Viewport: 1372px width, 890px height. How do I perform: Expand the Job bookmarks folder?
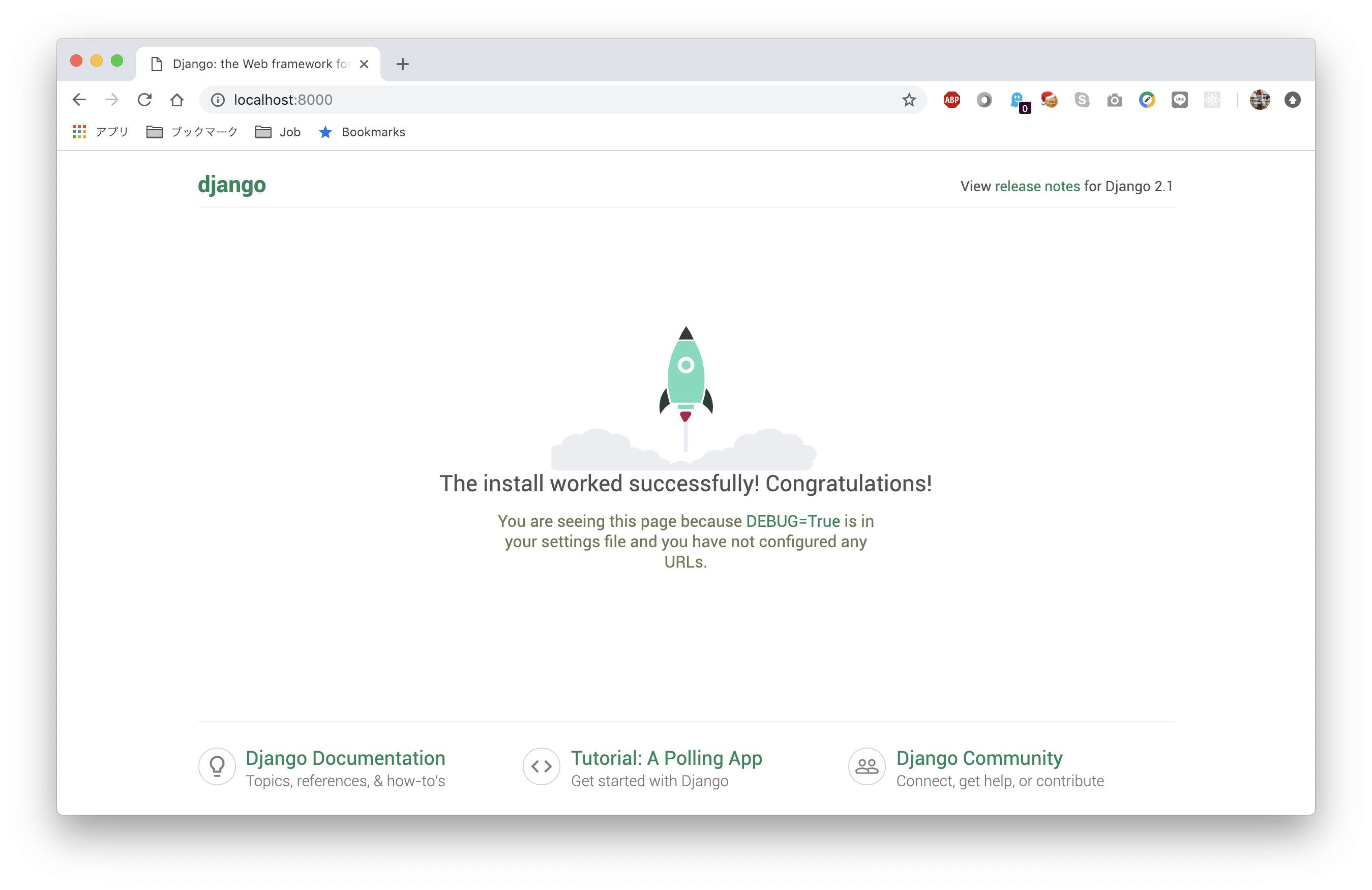click(x=279, y=132)
